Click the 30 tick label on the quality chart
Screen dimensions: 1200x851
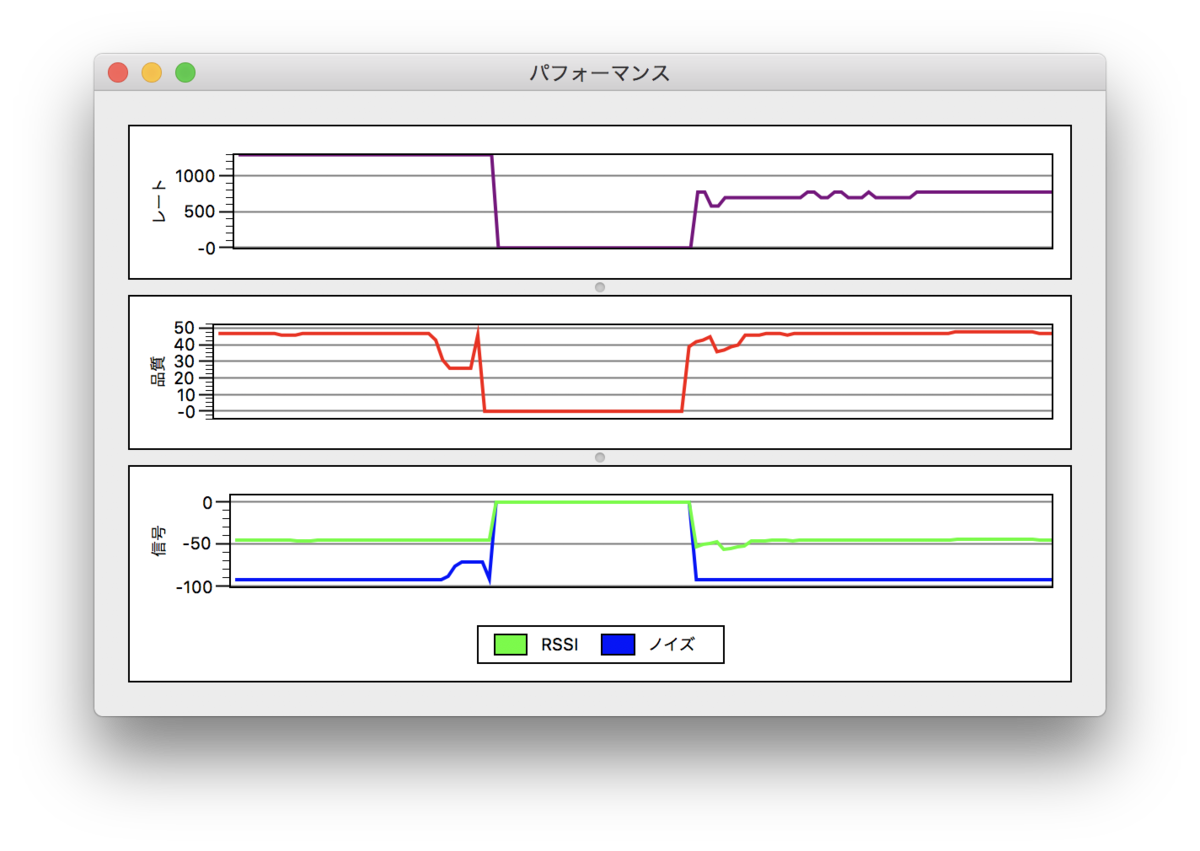183,361
